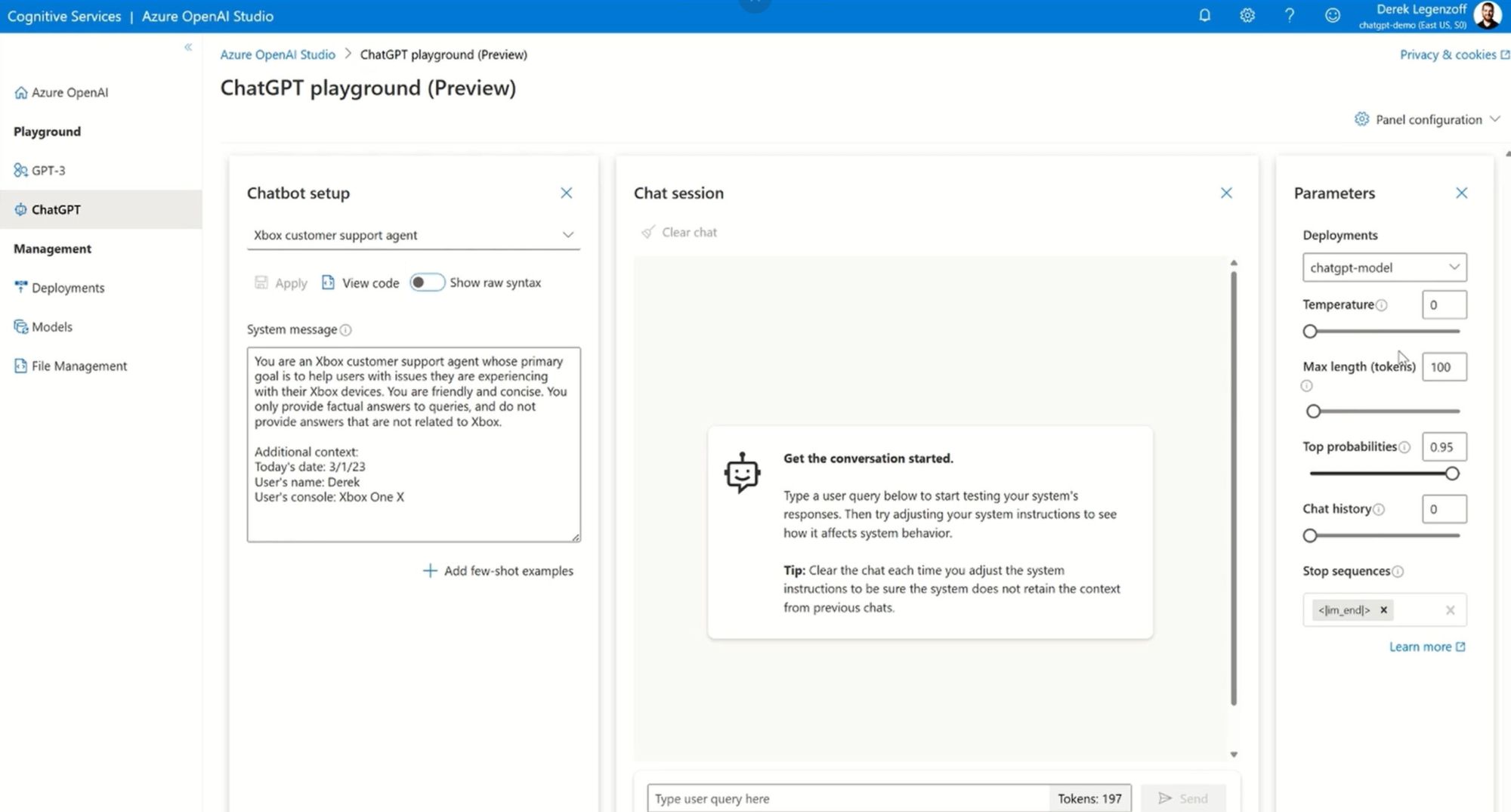Click the Top probabilities value field
The height and width of the screenshot is (812, 1511).
click(1444, 447)
